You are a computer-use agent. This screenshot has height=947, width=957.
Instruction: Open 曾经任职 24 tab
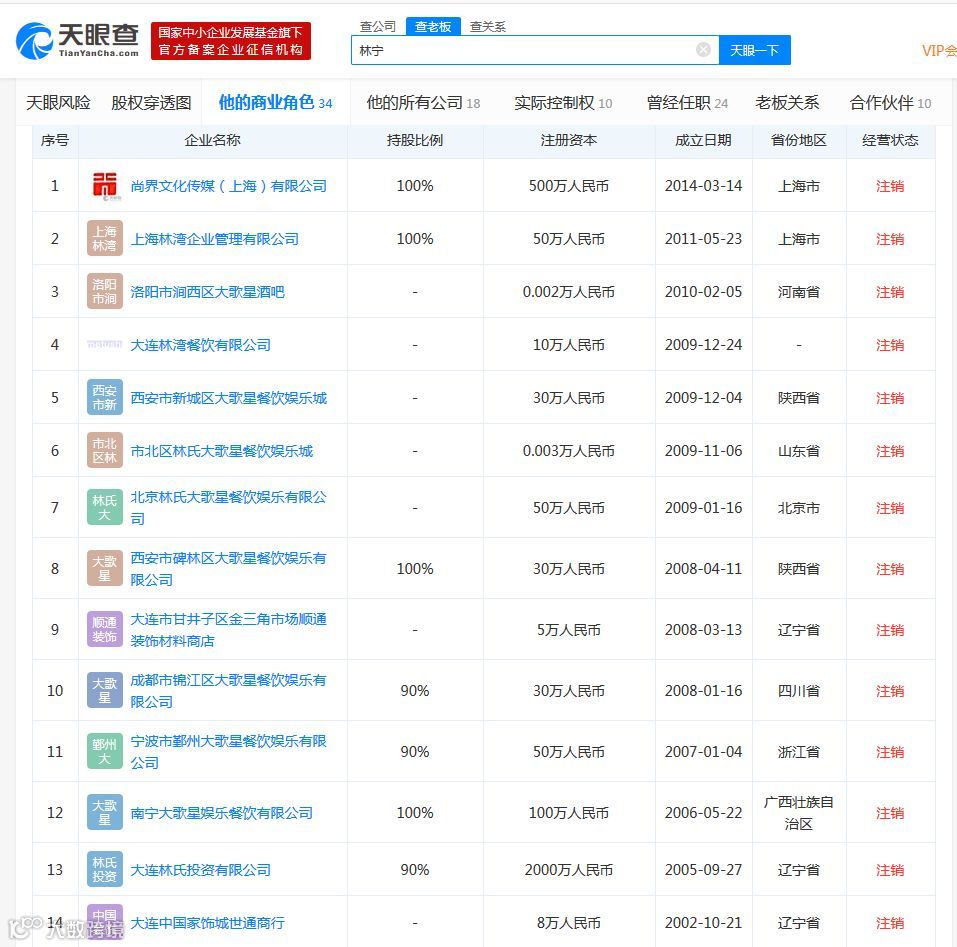[687, 103]
